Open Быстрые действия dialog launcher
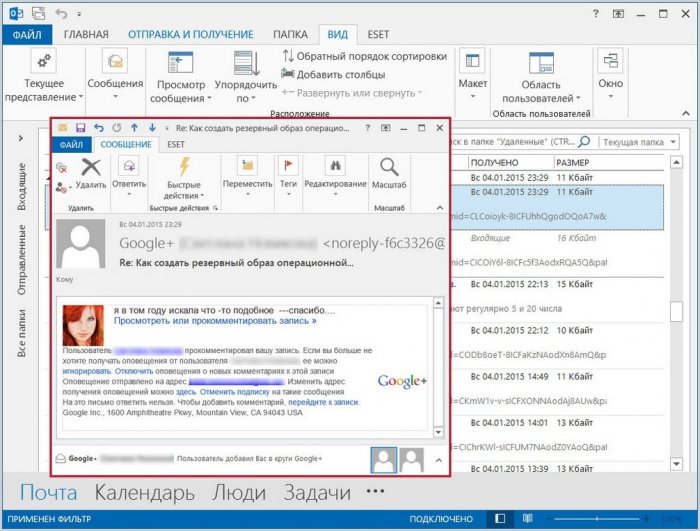 point(216,208)
